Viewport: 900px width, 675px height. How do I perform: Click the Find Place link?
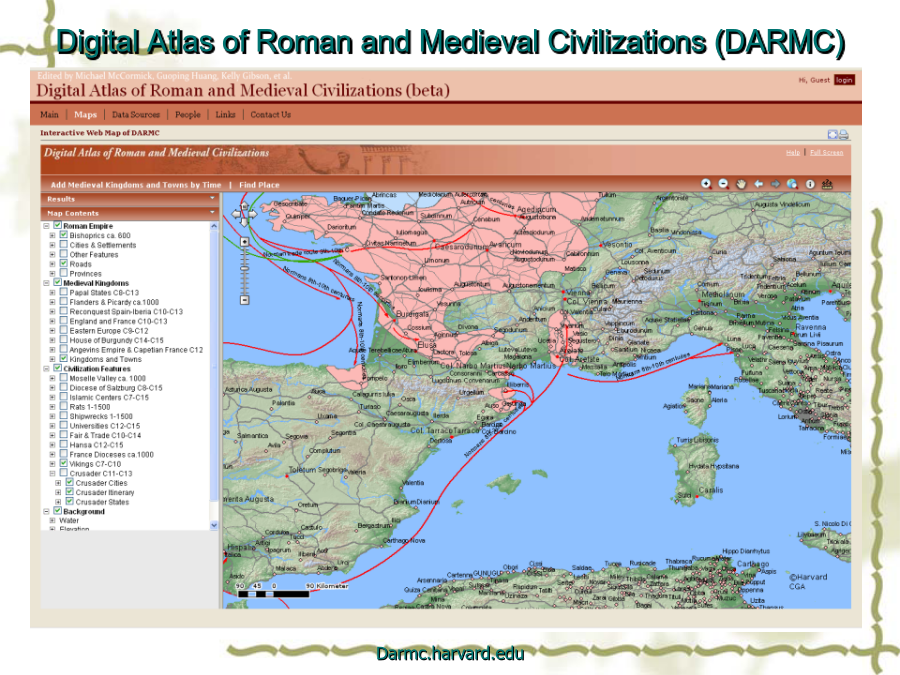coord(259,185)
